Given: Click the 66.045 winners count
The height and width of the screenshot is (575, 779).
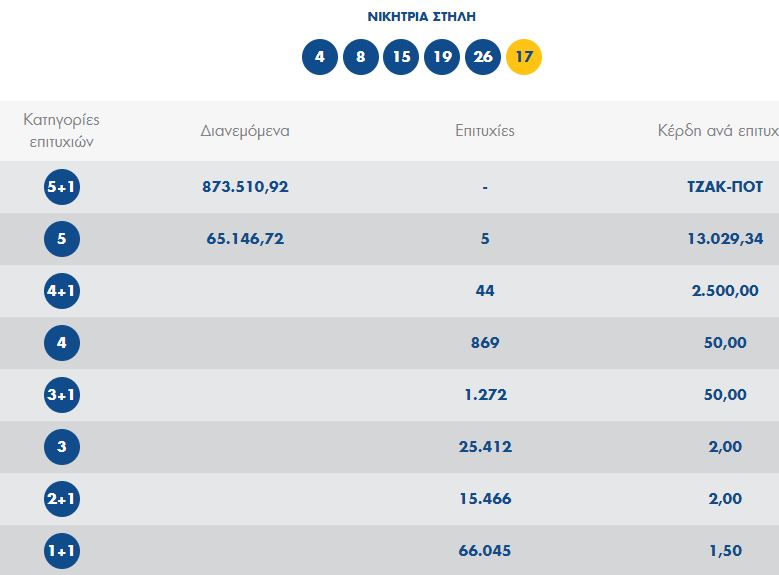Looking at the screenshot, I should pyautogui.click(x=484, y=551).
